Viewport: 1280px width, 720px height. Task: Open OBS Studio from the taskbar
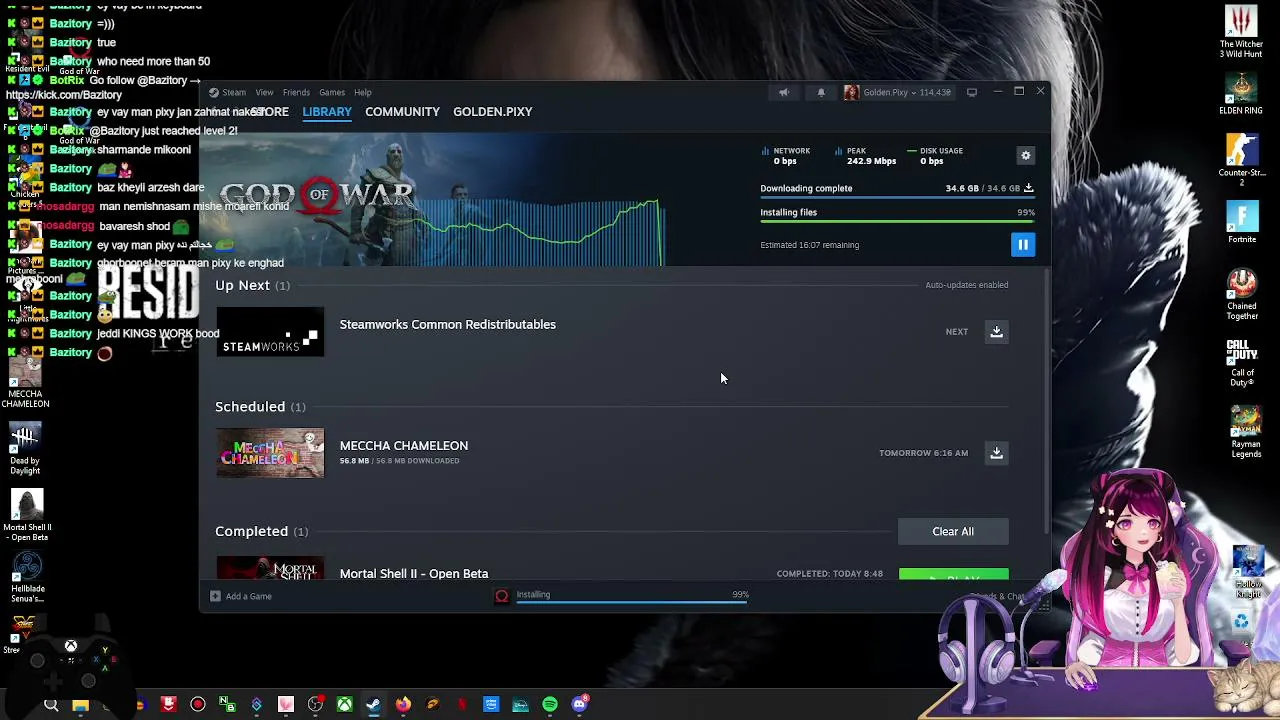coord(315,705)
